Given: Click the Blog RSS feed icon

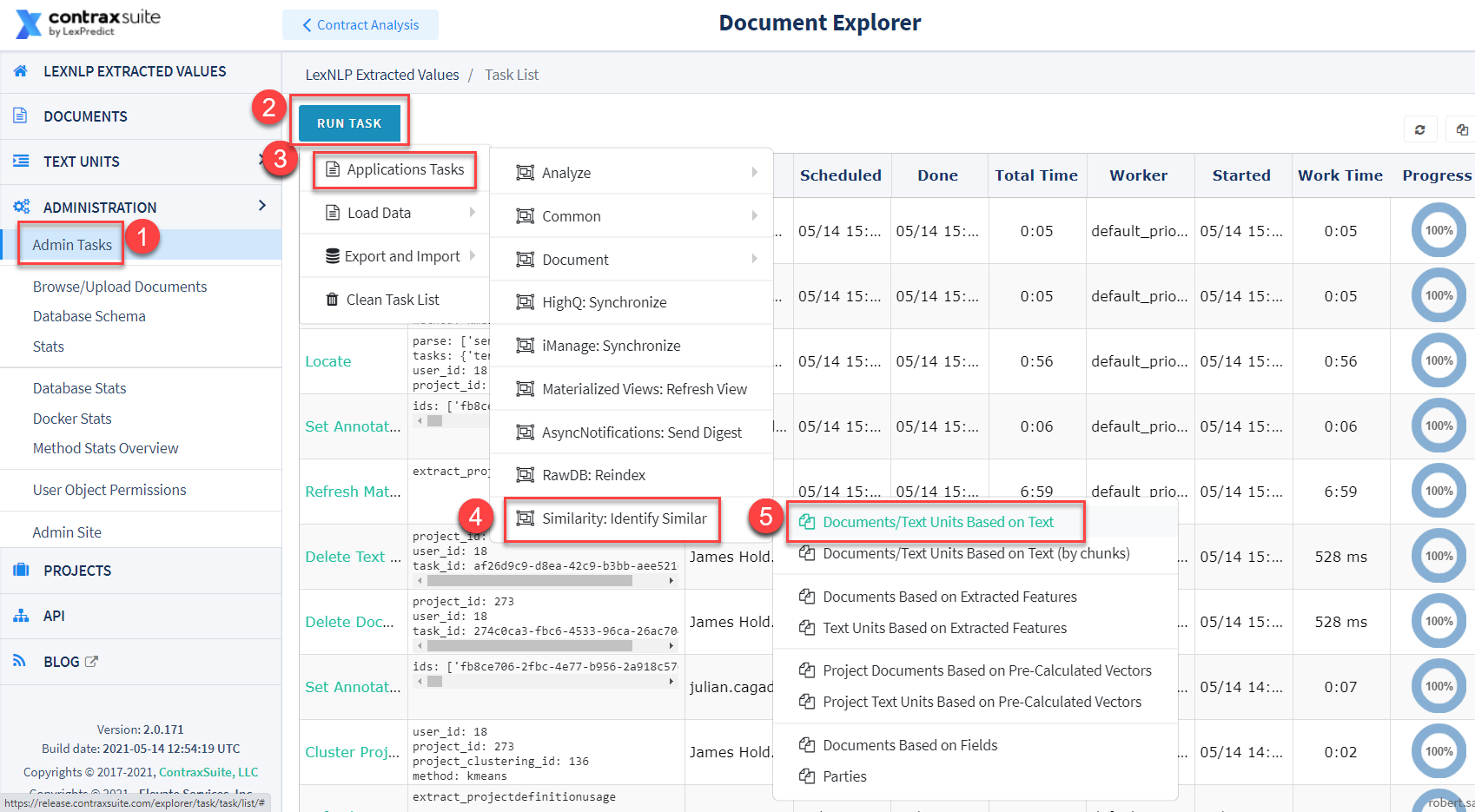Looking at the screenshot, I should pyautogui.click(x=19, y=661).
